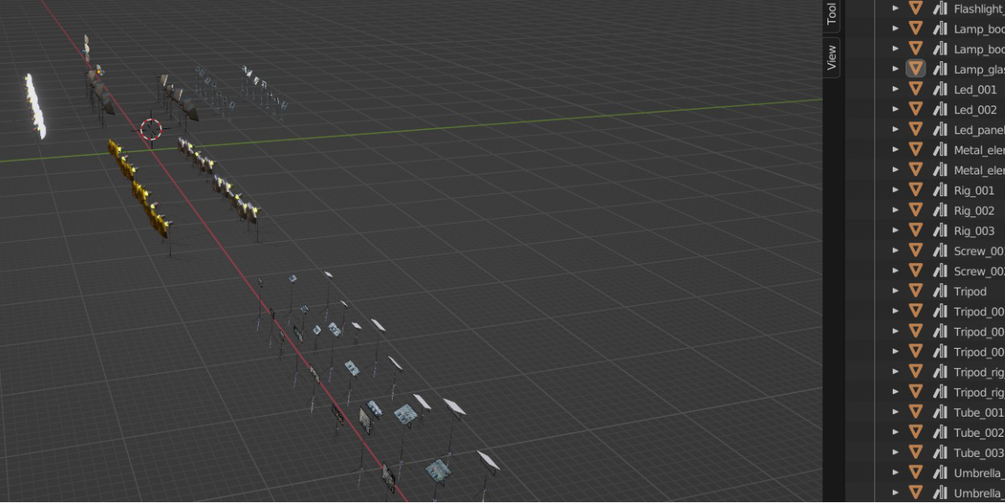Image resolution: width=1005 pixels, height=503 pixels.
Task: Expand the Flashlight outliner row
Action: (895, 8)
